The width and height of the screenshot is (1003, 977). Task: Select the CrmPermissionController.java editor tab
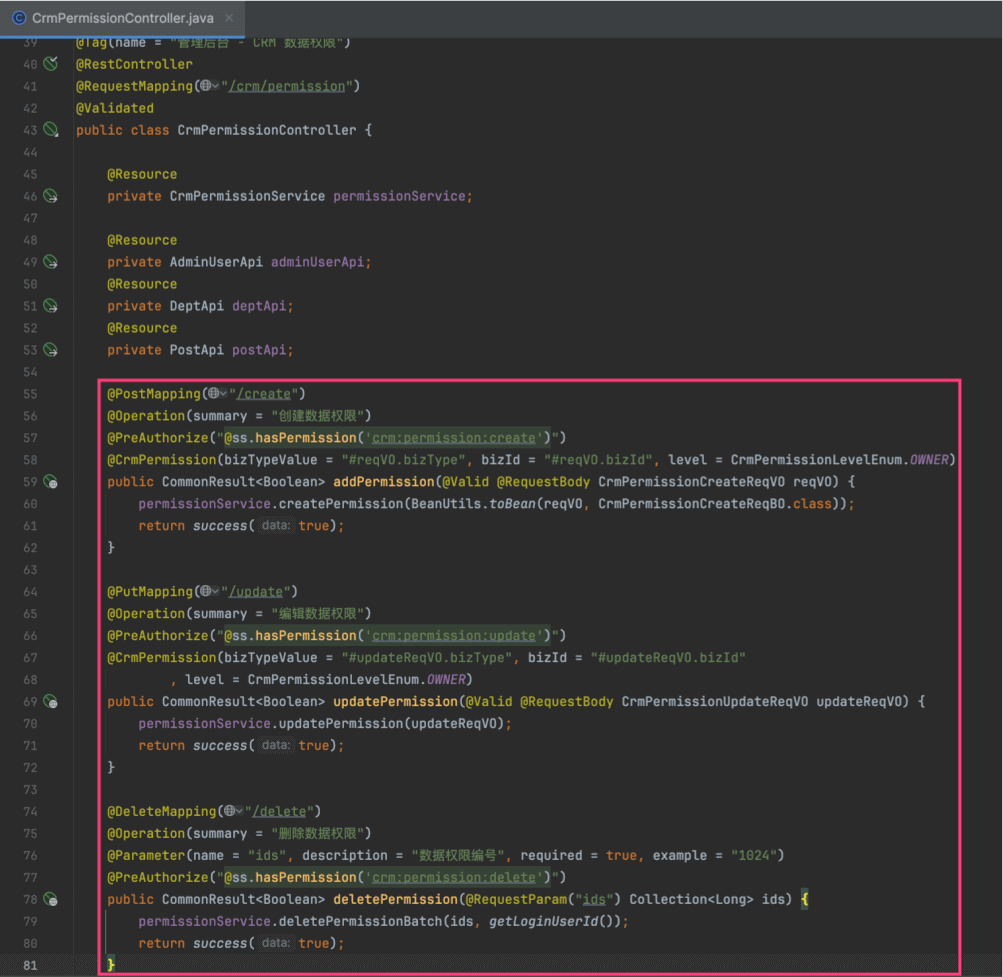[x=121, y=18]
